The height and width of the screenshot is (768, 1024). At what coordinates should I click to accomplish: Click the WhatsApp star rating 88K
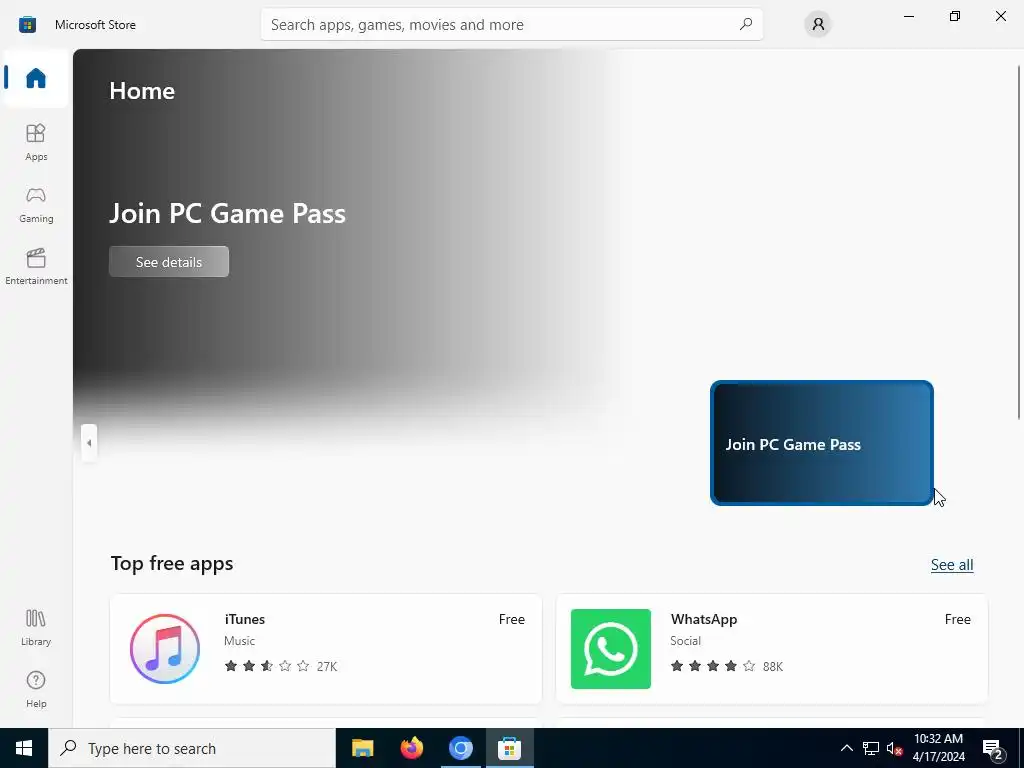726,666
